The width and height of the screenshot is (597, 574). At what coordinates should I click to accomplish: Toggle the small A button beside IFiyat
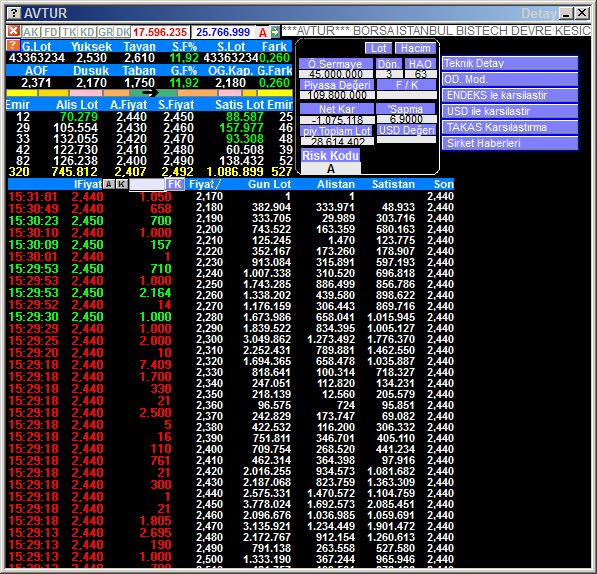[109, 185]
